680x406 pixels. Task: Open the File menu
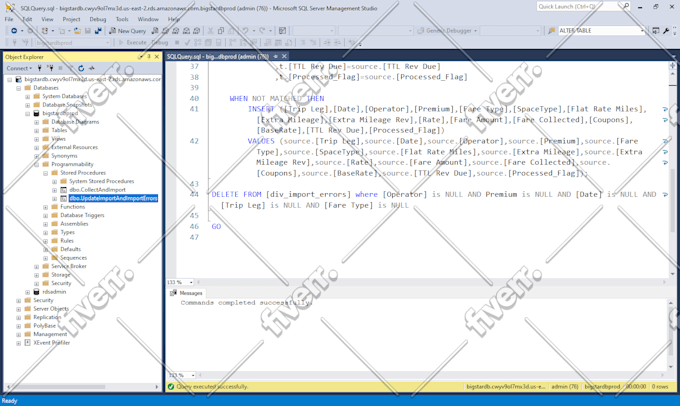[9, 19]
